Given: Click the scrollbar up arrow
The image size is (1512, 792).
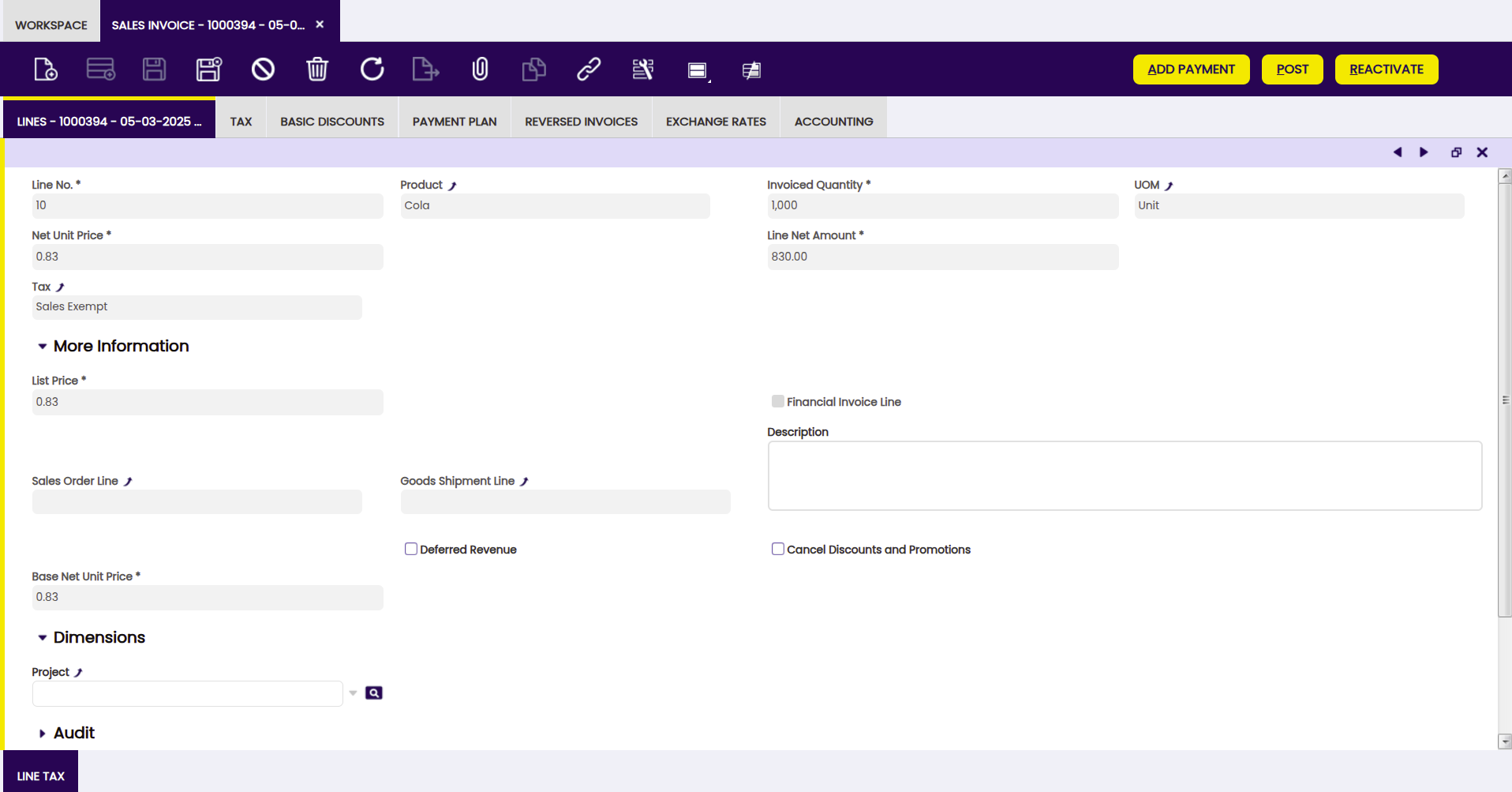Looking at the screenshot, I should [1505, 176].
